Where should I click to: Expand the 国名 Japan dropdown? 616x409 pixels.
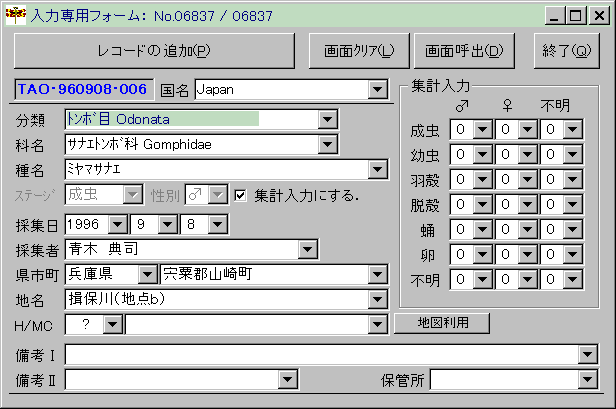[x=377, y=90]
